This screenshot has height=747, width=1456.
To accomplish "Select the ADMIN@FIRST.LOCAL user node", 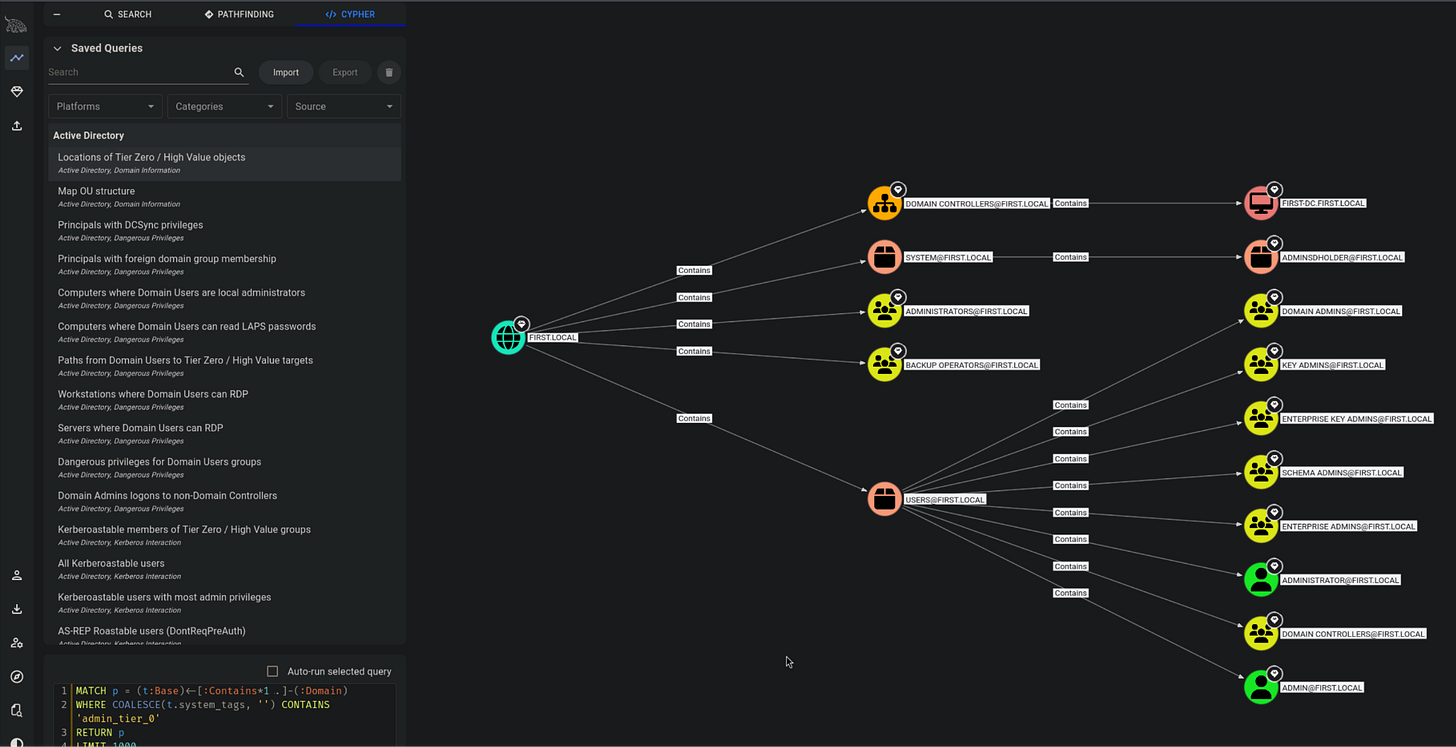I will [x=1260, y=687].
